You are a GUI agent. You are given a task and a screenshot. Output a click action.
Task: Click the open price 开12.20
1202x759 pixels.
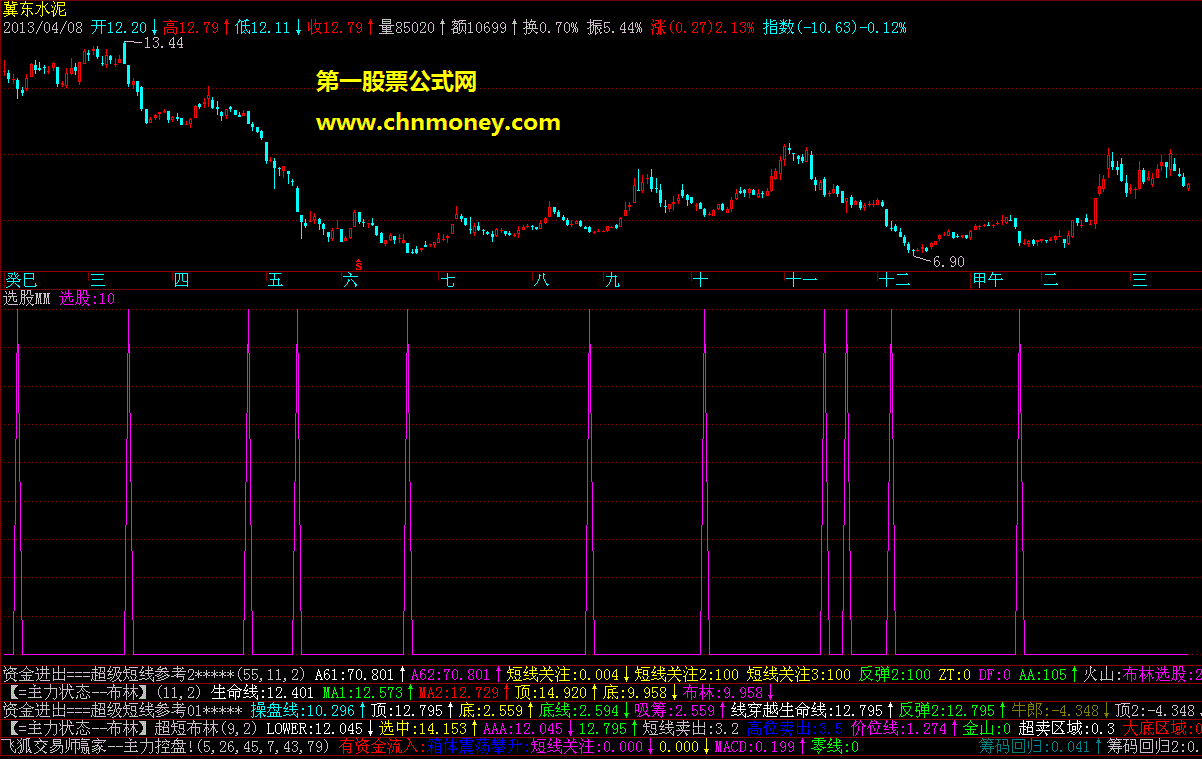119,27
